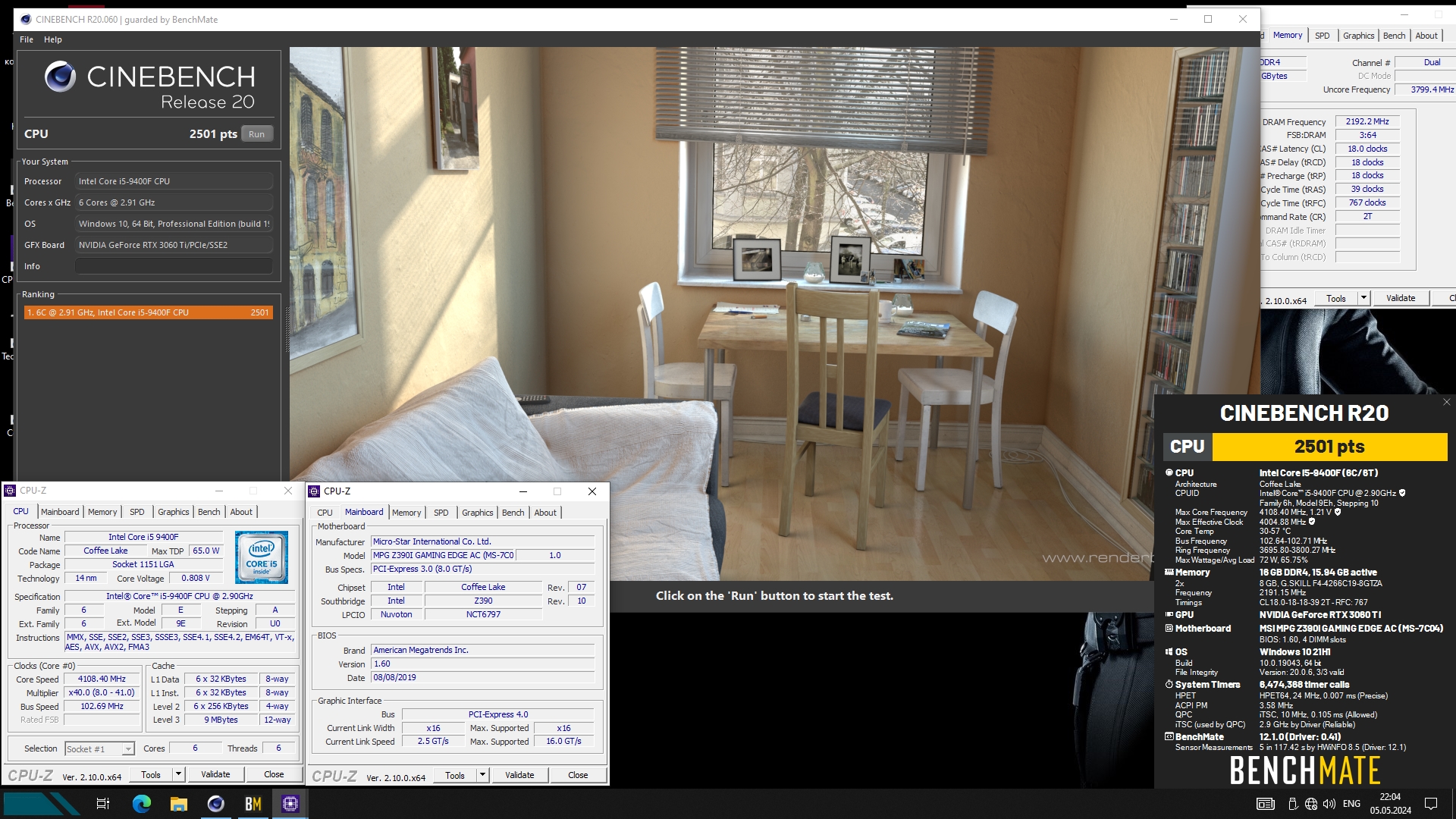Open File Explorer from the taskbar

point(179,804)
